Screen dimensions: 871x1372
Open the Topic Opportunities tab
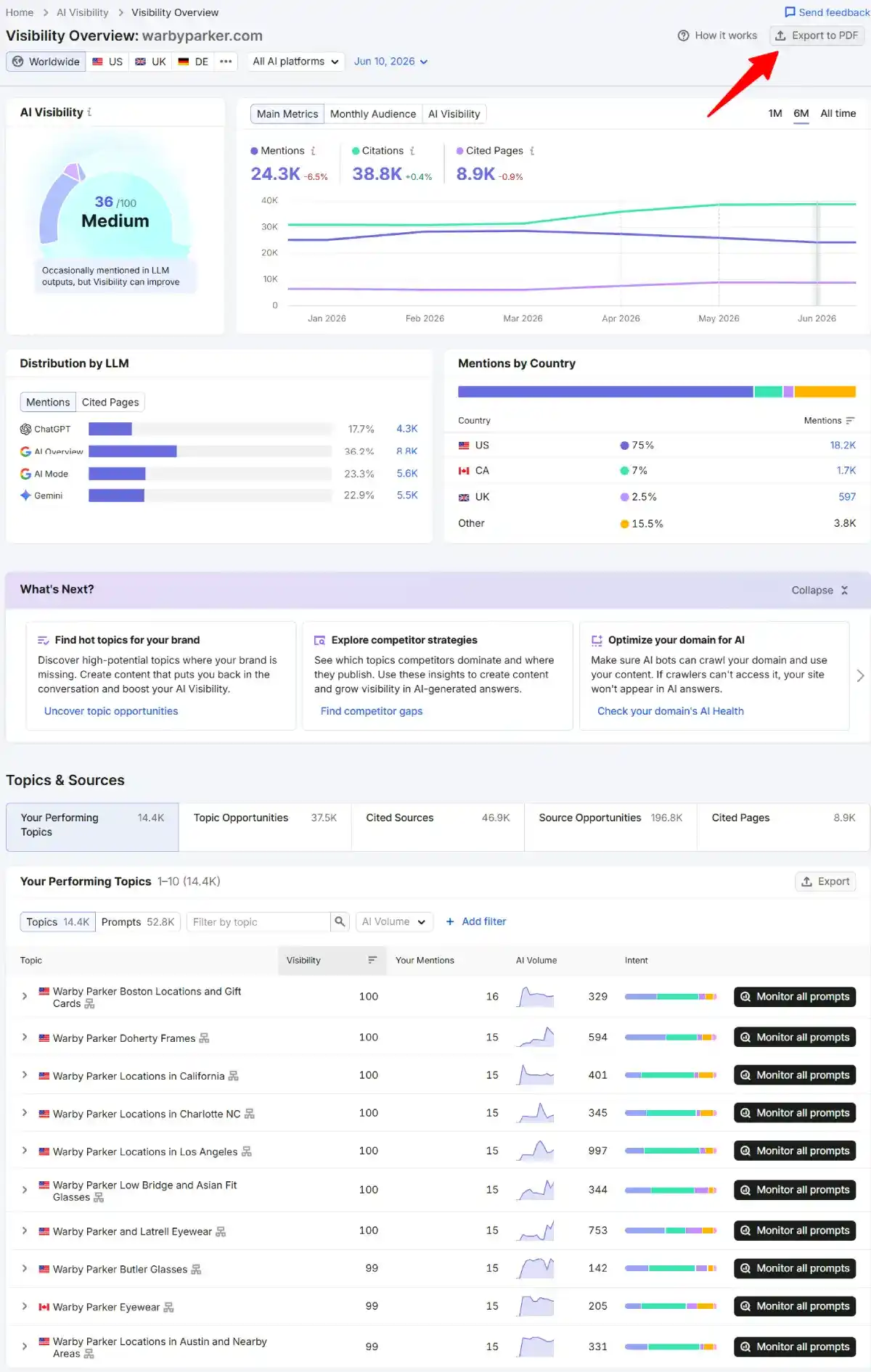[x=265, y=826]
